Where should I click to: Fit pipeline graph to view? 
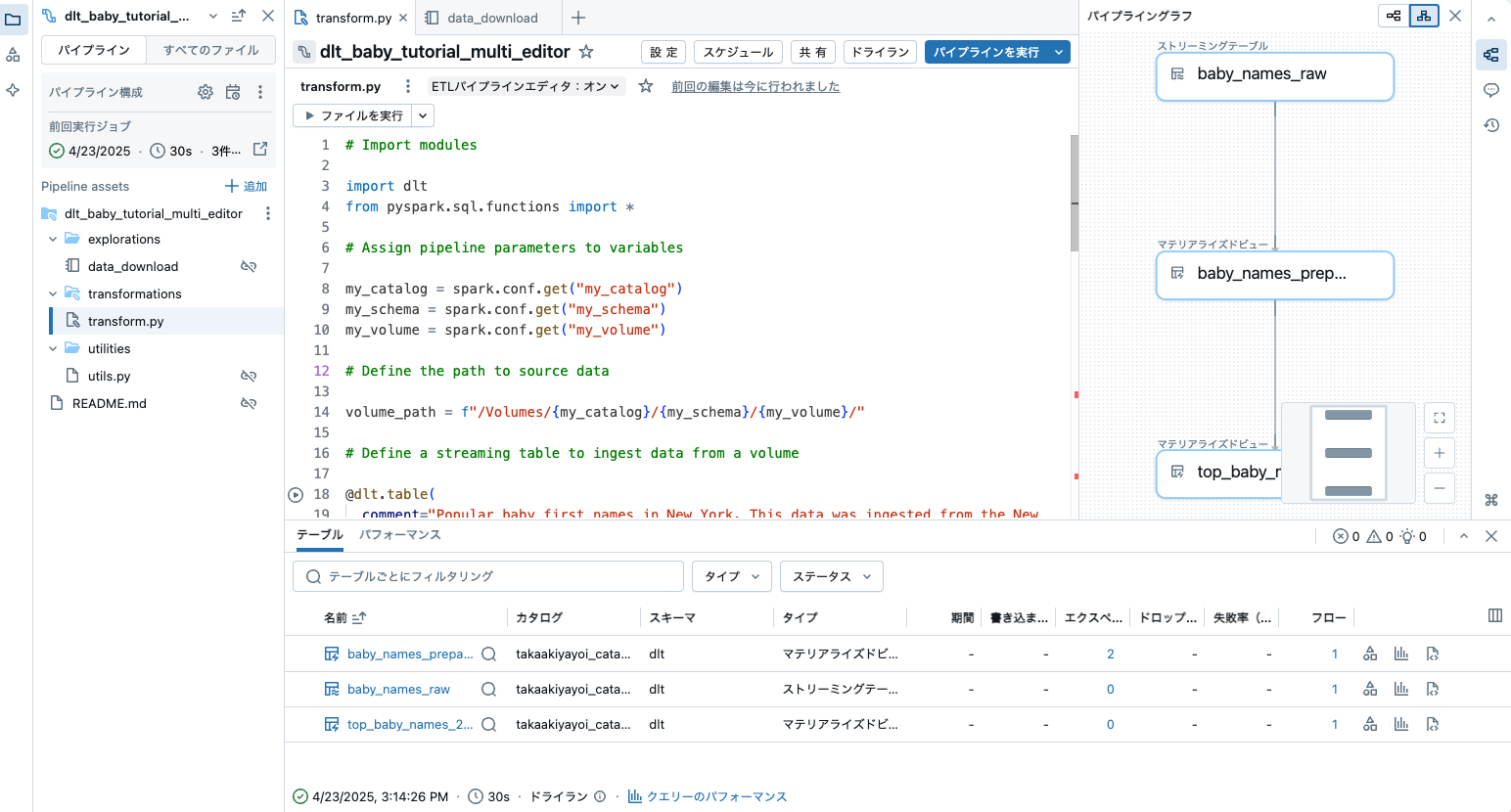coord(1439,418)
